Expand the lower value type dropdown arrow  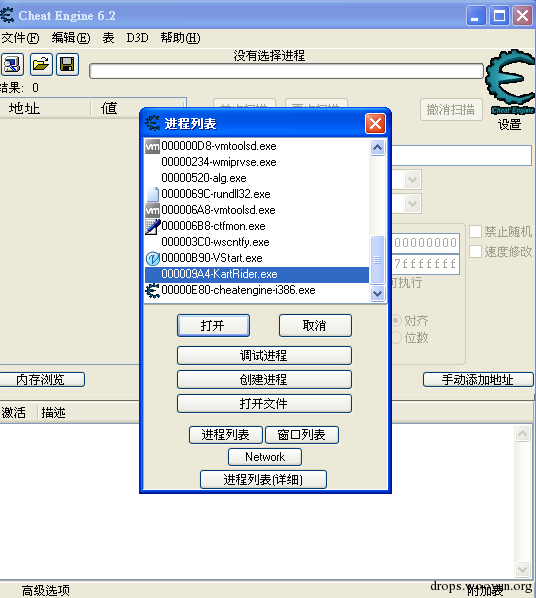coord(412,204)
